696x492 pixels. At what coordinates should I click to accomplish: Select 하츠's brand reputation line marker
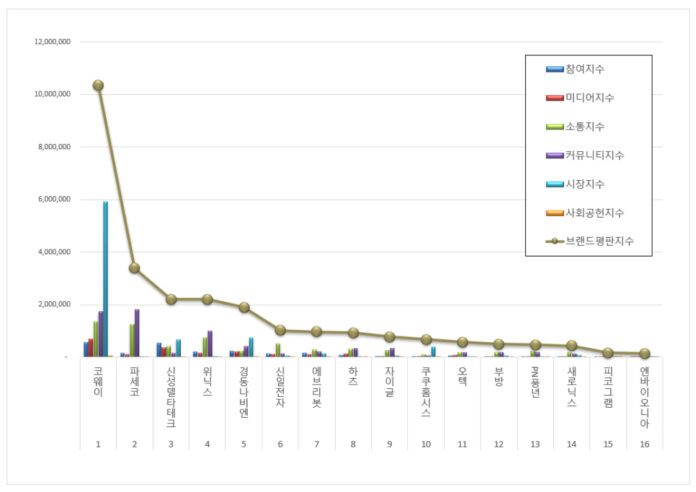[x=353, y=333]
